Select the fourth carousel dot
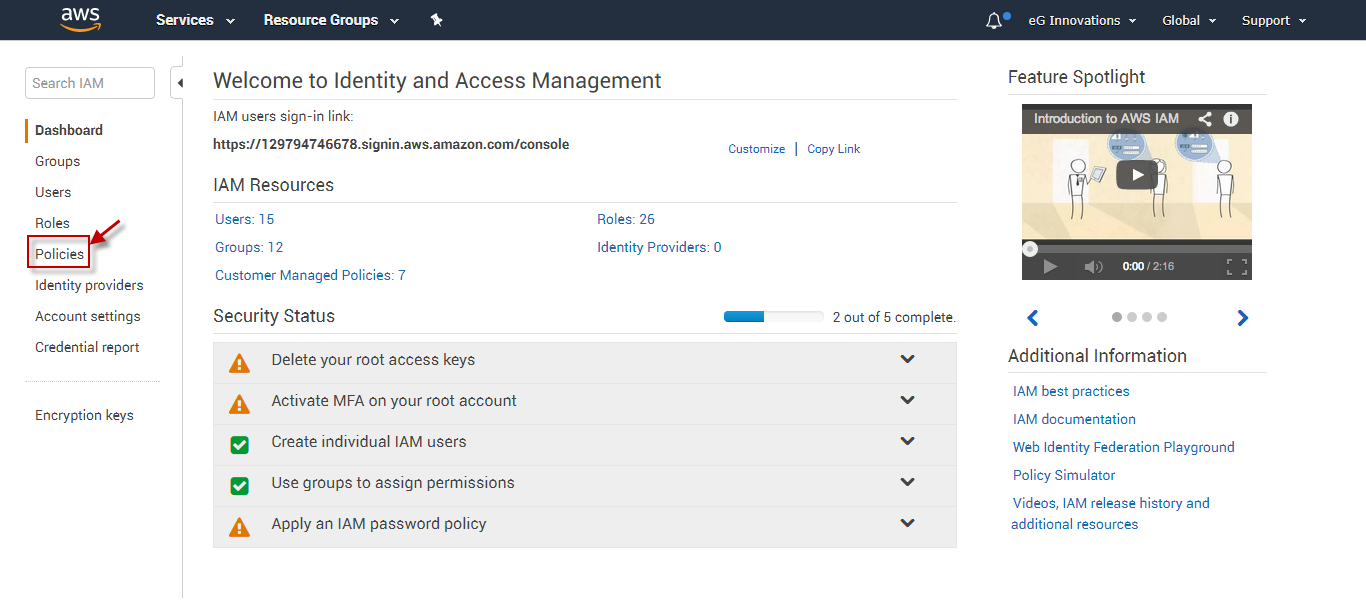Screen dimensions: 1366x604 point(1162,317)
